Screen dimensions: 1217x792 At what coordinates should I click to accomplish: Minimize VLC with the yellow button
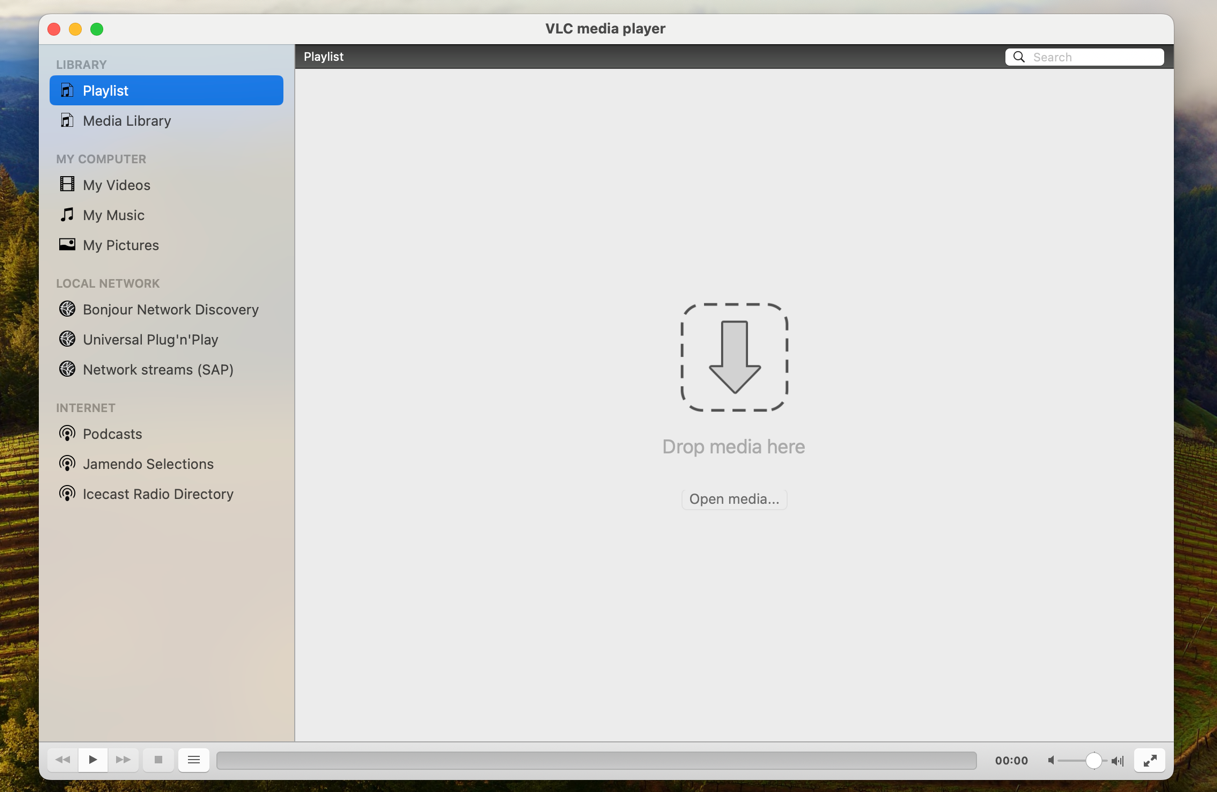75,29
